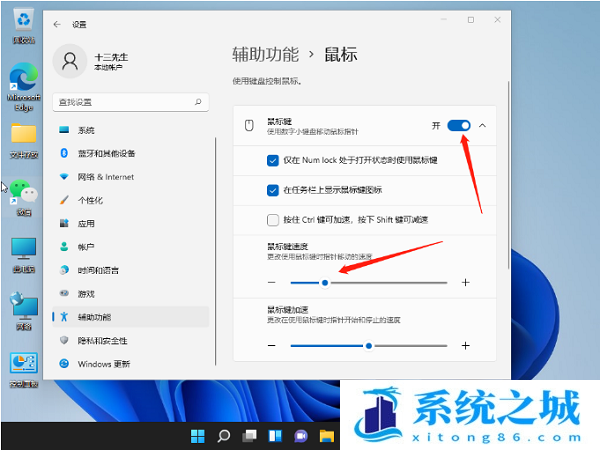The image size is (600, 450).
Task: Click the Windows Start button on taskbar
Action: (198, 436)
